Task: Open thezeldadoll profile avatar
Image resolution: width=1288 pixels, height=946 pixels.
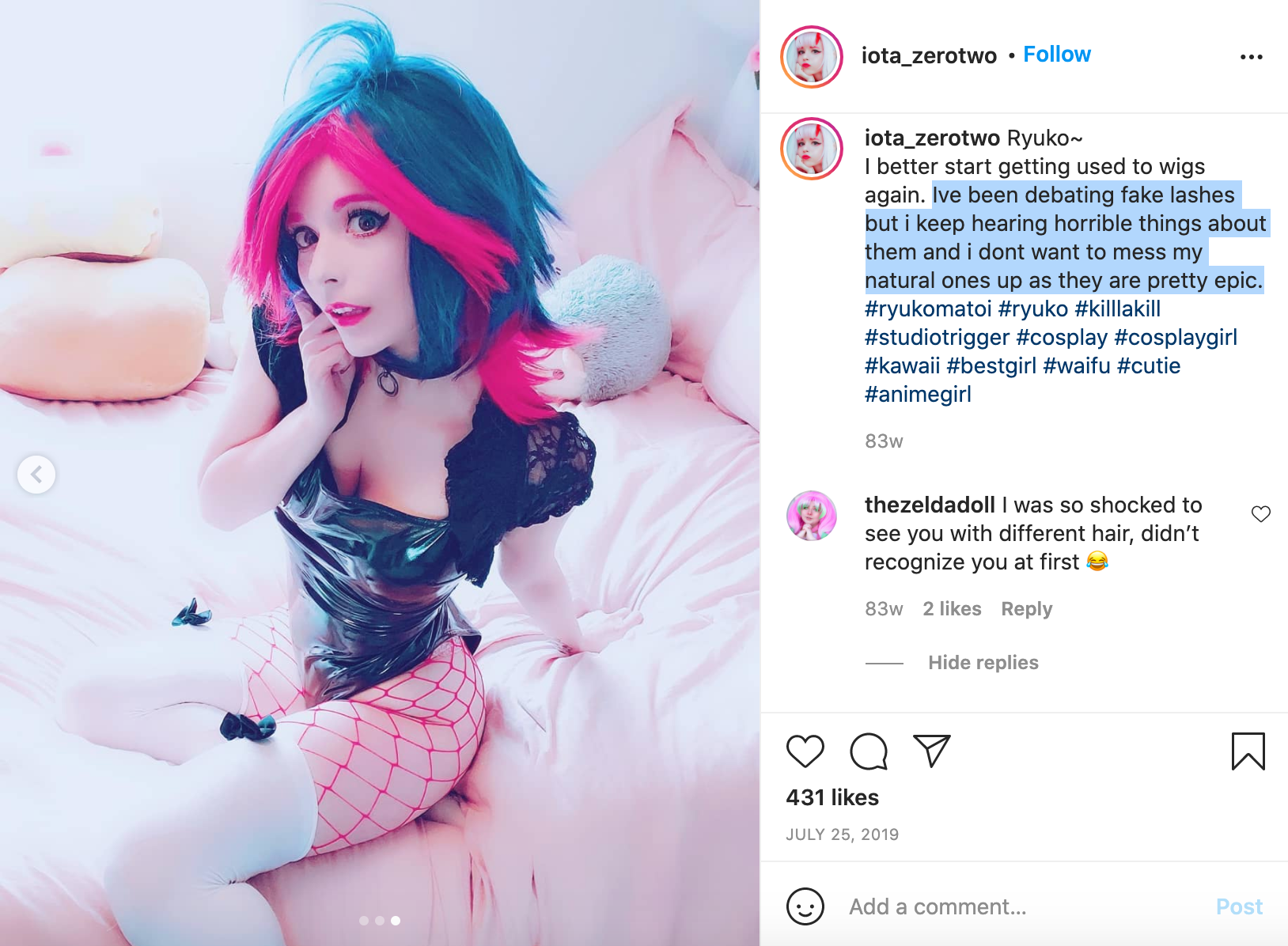Action: pyautogui.click(x=812, y=516)
